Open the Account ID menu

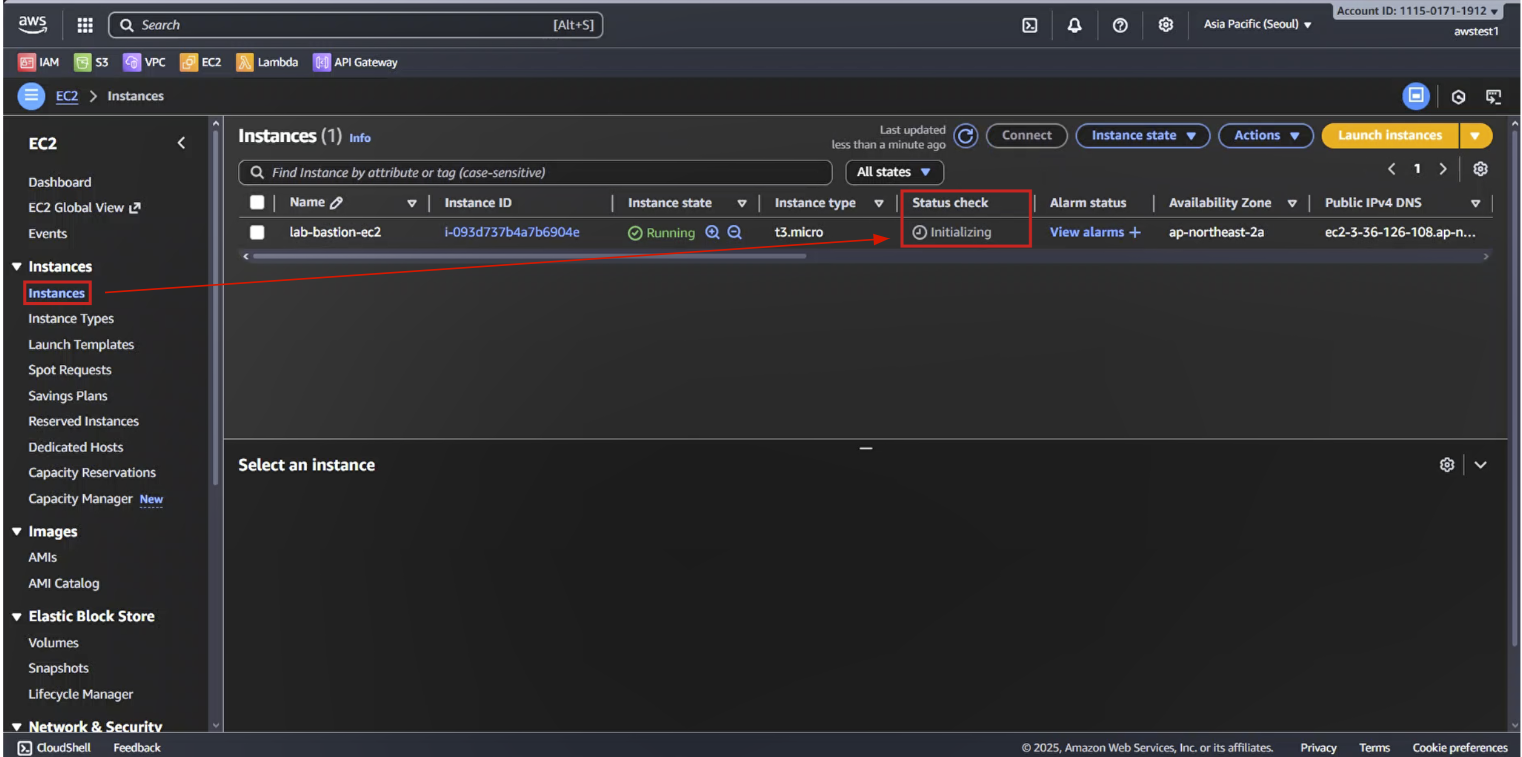tap(1418, 11)
